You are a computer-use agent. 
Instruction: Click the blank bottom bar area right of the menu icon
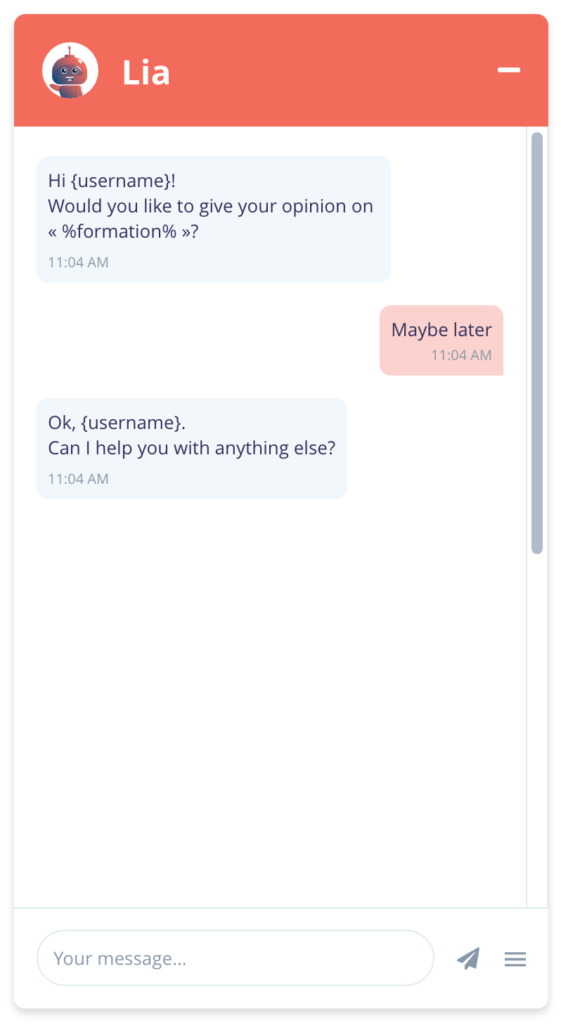[x=538, y=958]
